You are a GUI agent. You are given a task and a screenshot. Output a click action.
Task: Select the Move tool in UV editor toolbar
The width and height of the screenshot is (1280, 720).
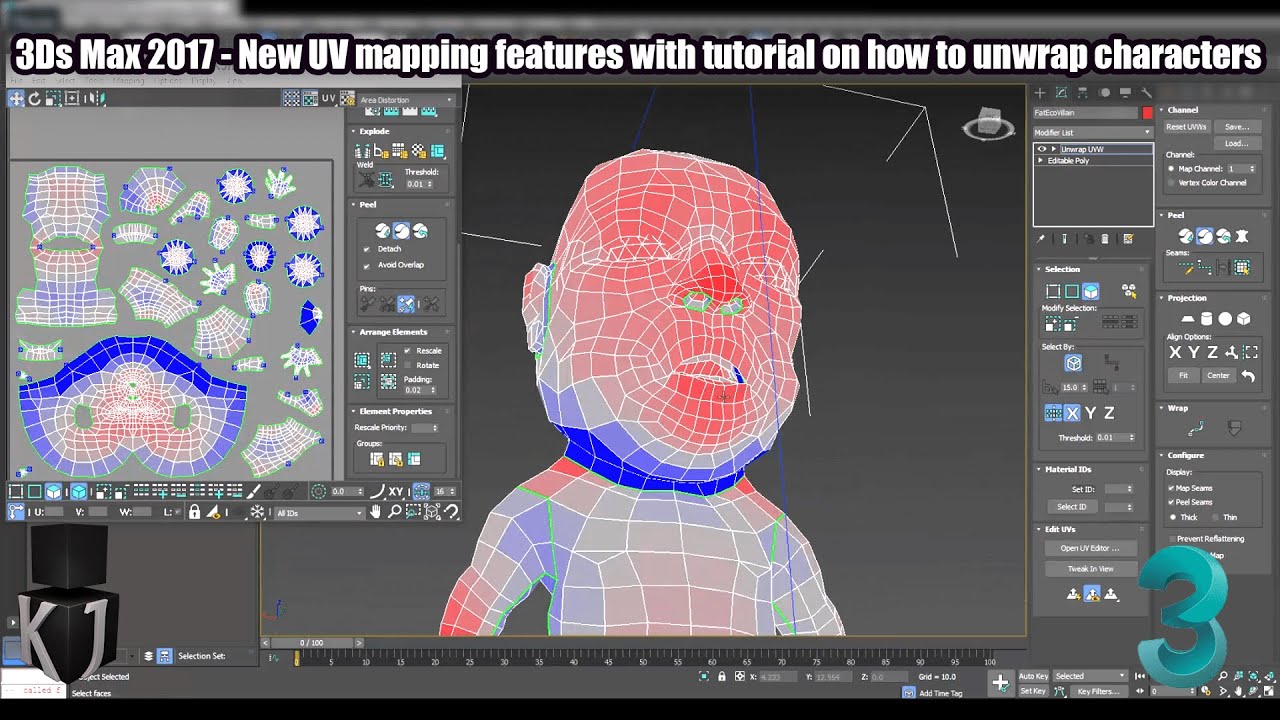point(16,99)
